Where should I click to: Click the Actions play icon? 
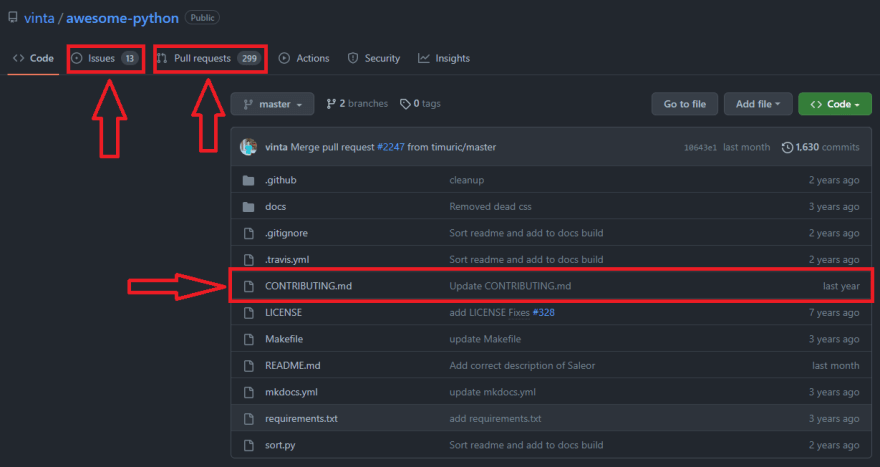[285, 58]
